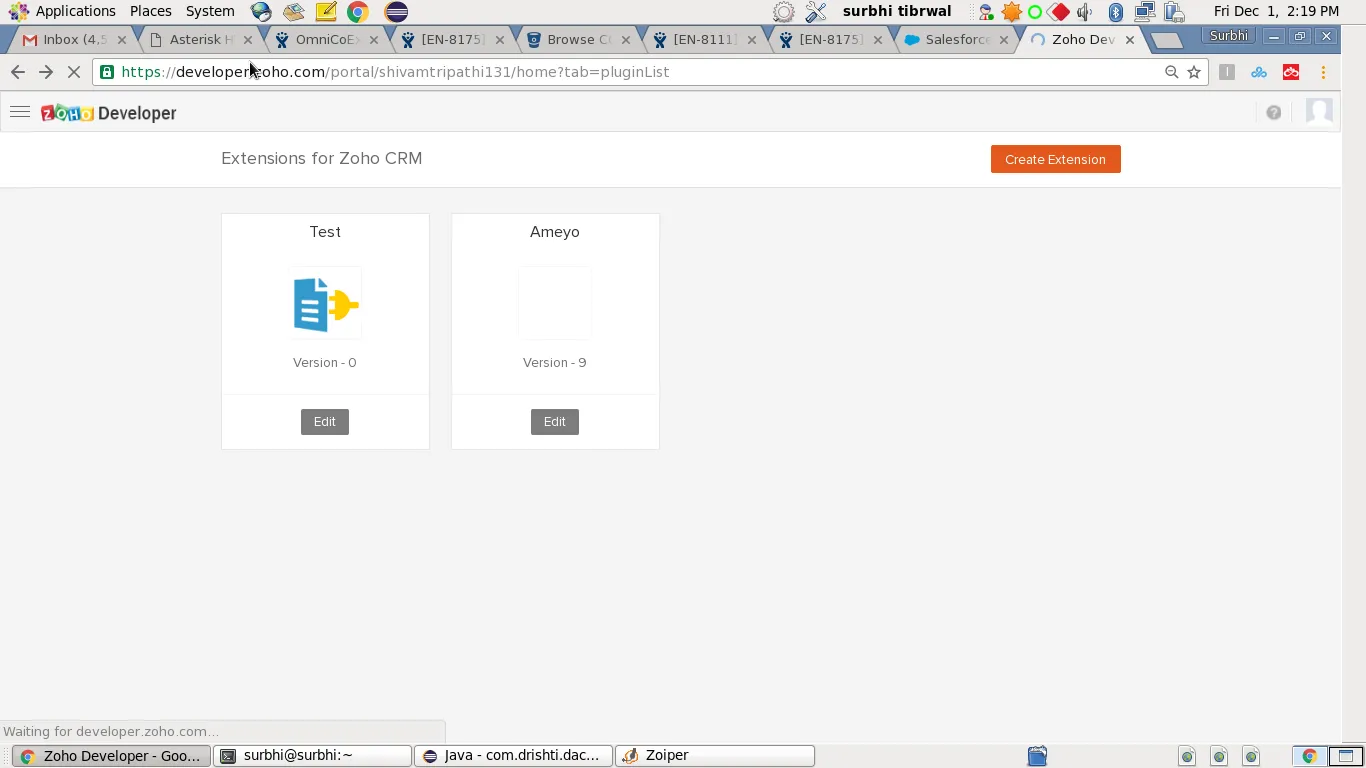1366x768 pixels.
Task: Click the Test extension plugin icon
Action: click(x=325, y=304)
